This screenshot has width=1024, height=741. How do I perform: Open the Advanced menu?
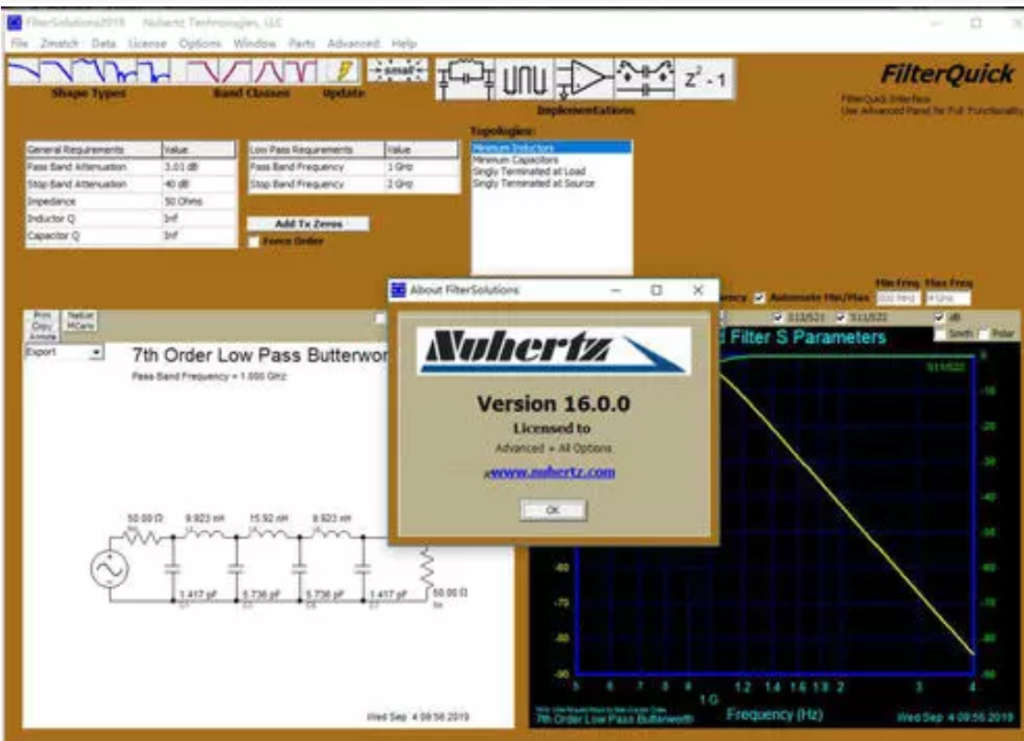353,44
